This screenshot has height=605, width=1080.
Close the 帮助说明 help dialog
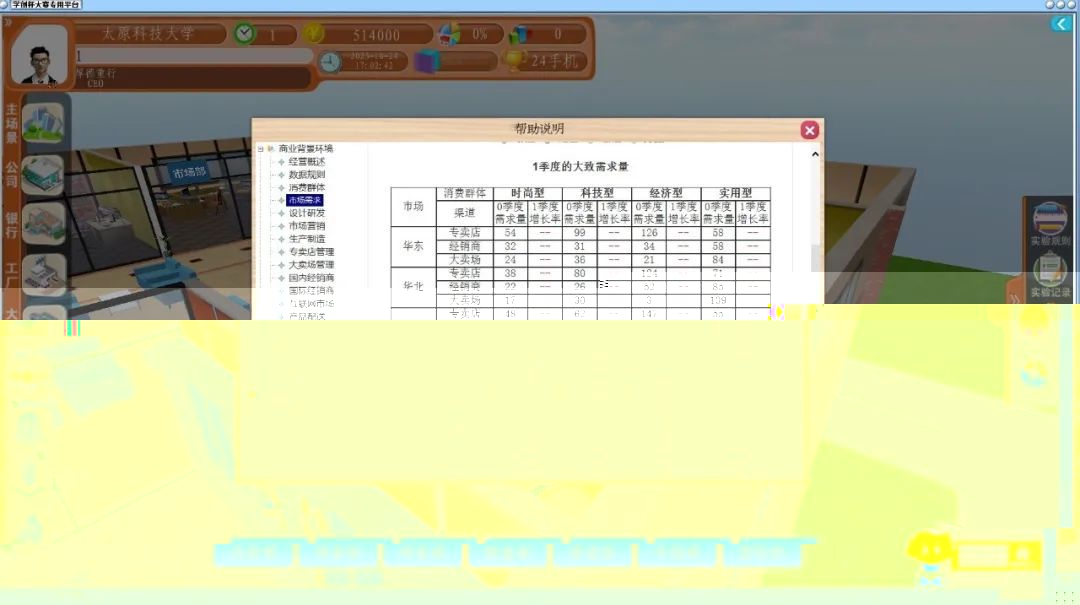click(x=809, y=130)
